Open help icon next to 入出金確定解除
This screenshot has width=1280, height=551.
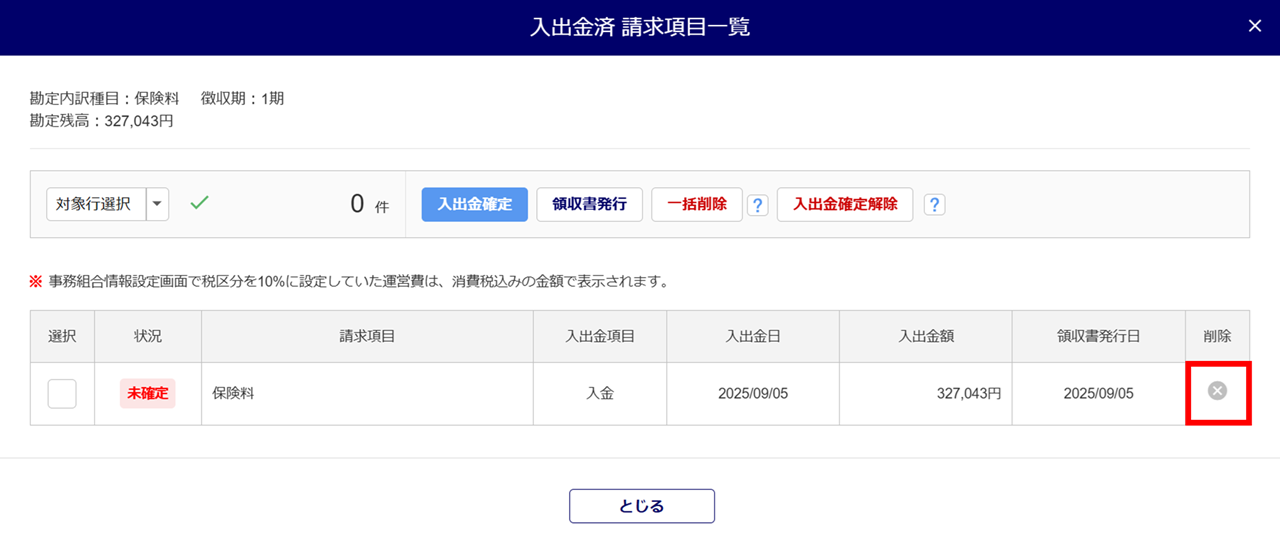tap(935, 205)
